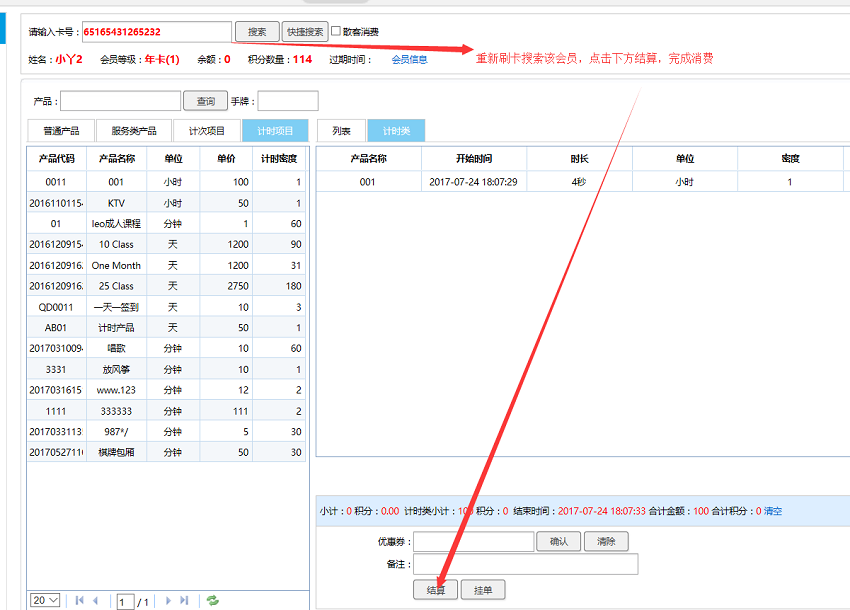Click the 搜索 button beside card number
The width and height of the screenshot is (850, 610).
point(257,32)
